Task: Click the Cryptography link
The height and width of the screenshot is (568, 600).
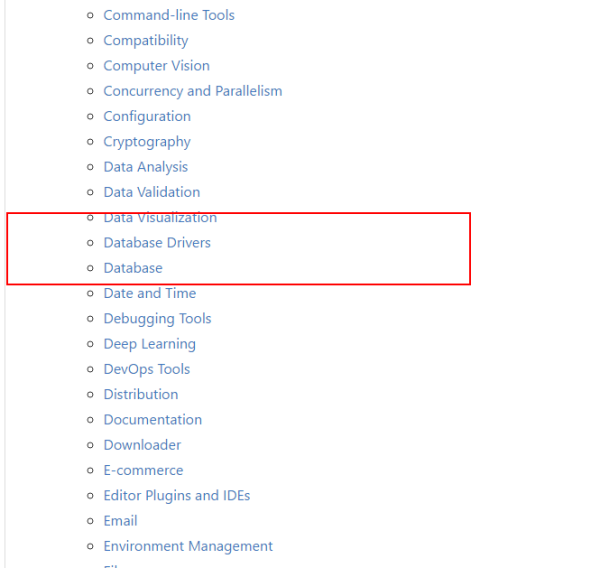Action: click(x=147, y=142)
